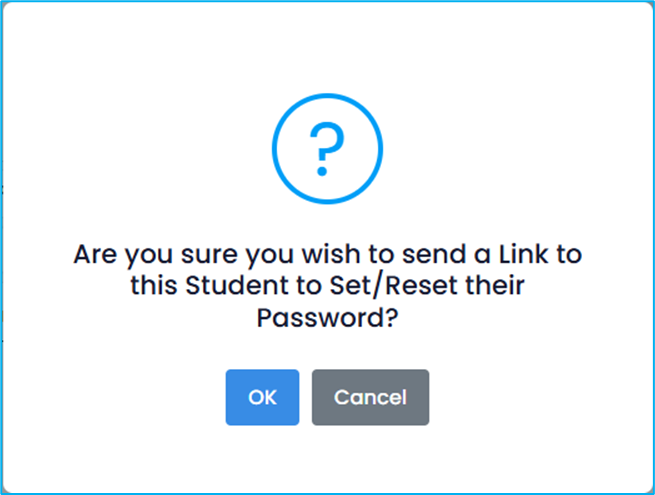Viewport: 655px width, 495px height.
Task: Click the gap between OK and Cancel
Action: [x=305, y=397]
